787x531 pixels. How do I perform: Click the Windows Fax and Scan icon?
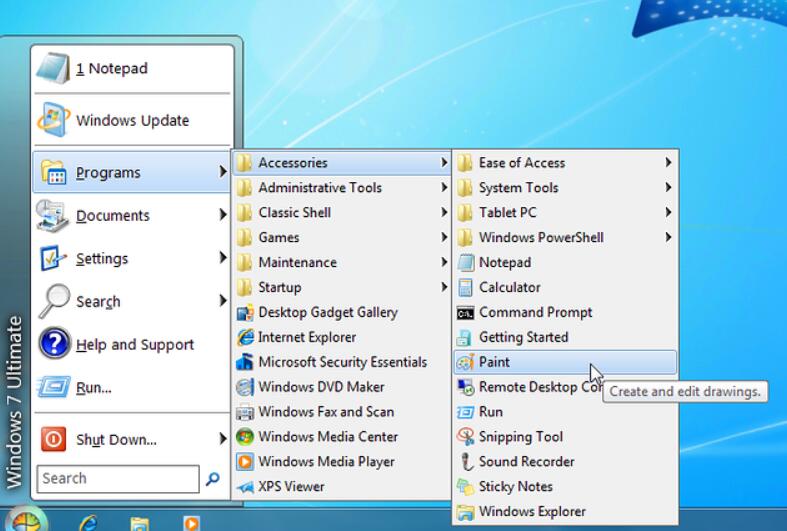tap(245, 413)
